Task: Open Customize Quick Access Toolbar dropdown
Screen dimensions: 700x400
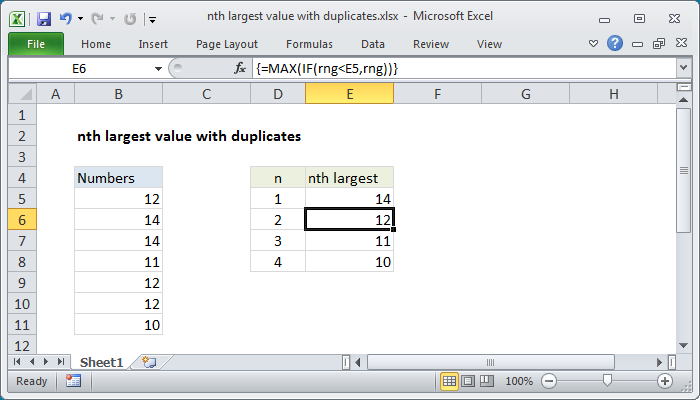Action: pos(153,20)
